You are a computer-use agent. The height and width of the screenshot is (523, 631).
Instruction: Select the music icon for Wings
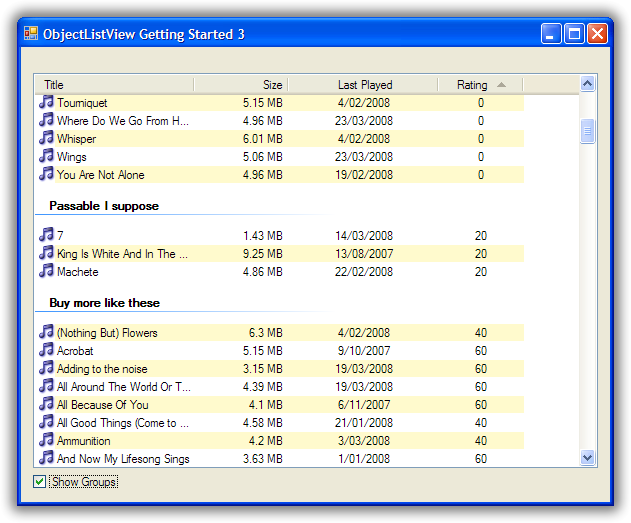pos(46,156)
